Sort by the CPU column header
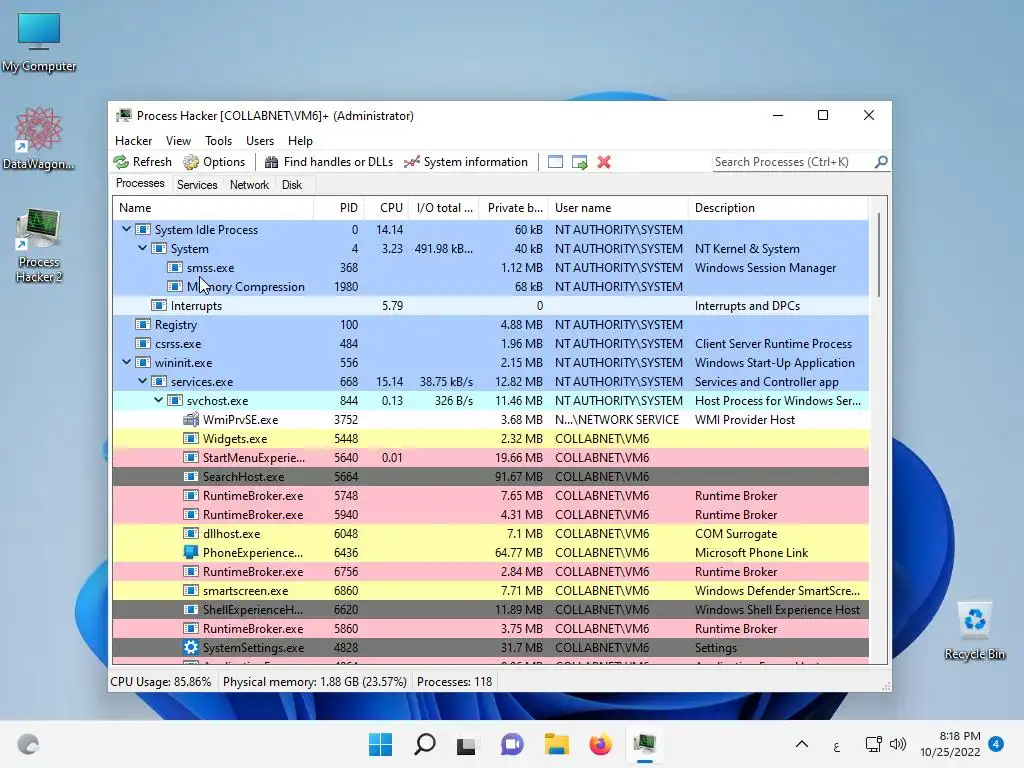1024x768 pixels. (387, 208)
